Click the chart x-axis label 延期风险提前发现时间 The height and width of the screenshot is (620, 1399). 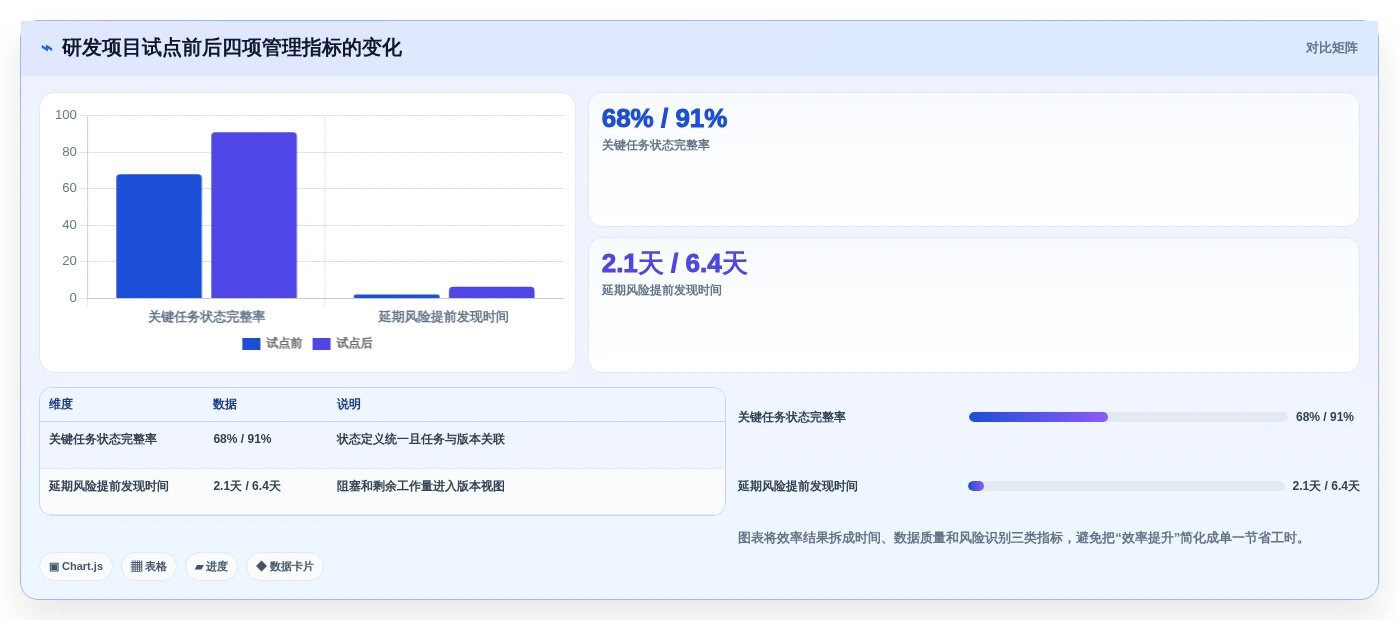pyautogui.click(x=444, y=317)
